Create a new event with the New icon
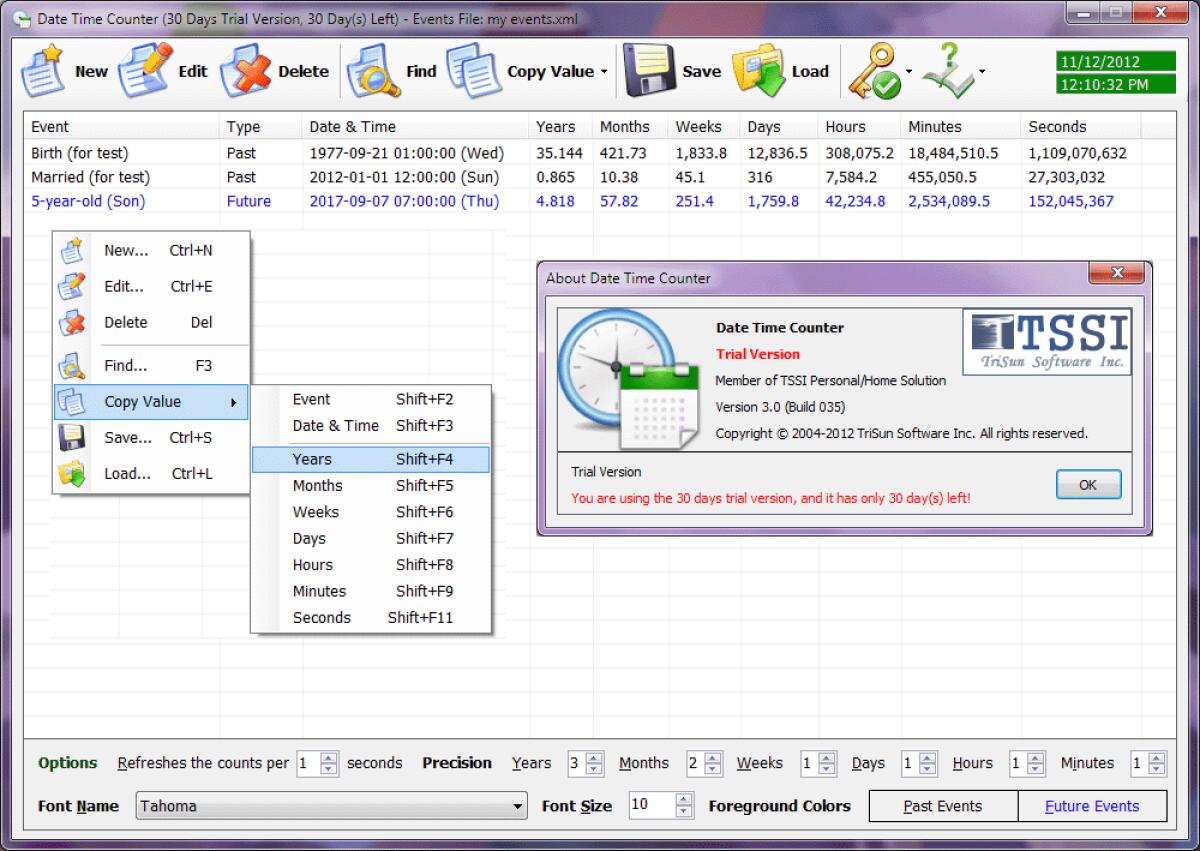 pos(44,70)
